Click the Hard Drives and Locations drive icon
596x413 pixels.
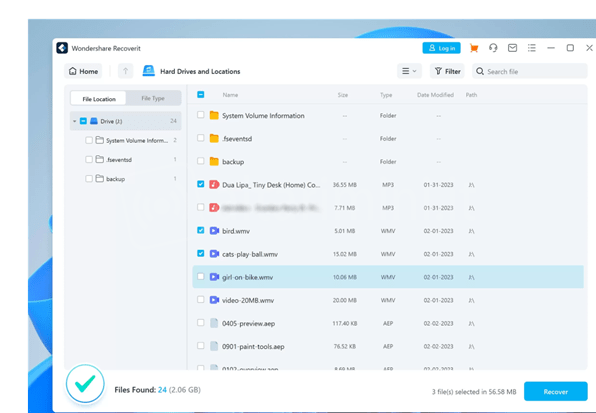[149, 71]
